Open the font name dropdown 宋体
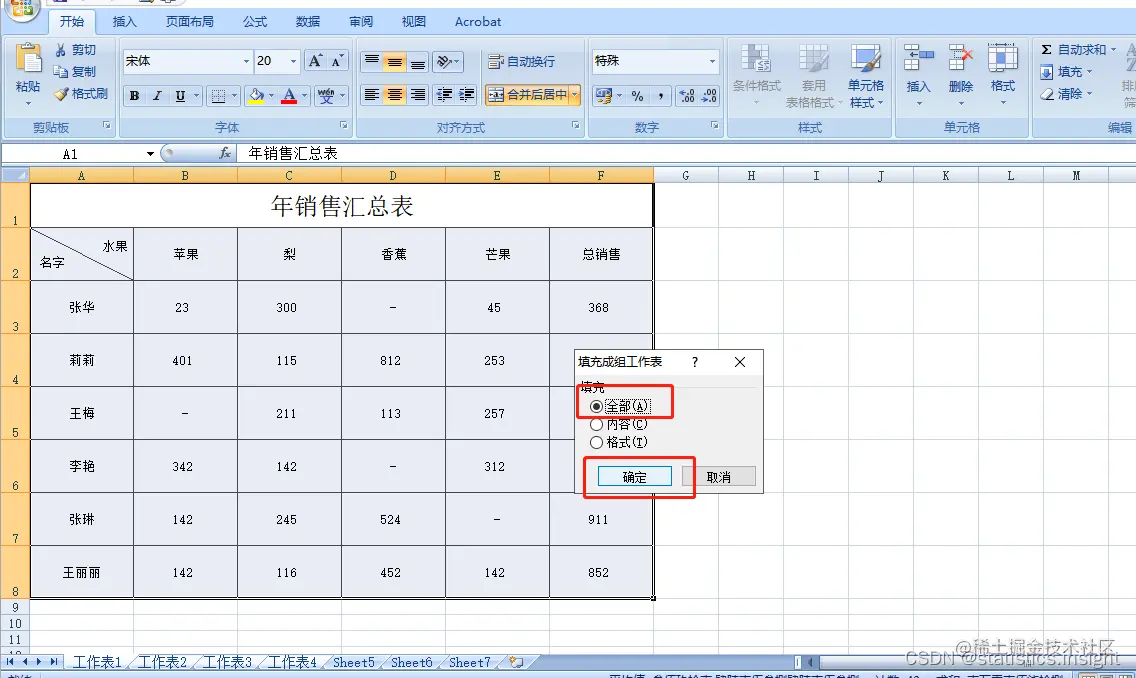 coord(246,62)
